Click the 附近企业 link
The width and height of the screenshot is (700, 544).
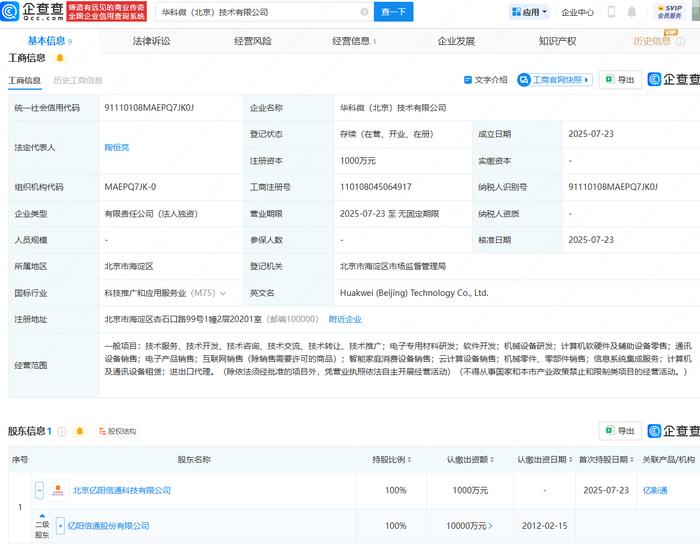[x=345, y=319]
